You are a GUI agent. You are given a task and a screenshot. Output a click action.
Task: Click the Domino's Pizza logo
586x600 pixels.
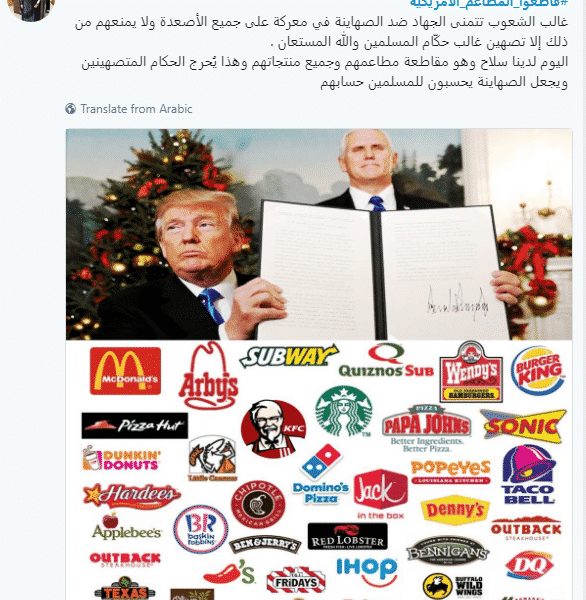[321, 474]
